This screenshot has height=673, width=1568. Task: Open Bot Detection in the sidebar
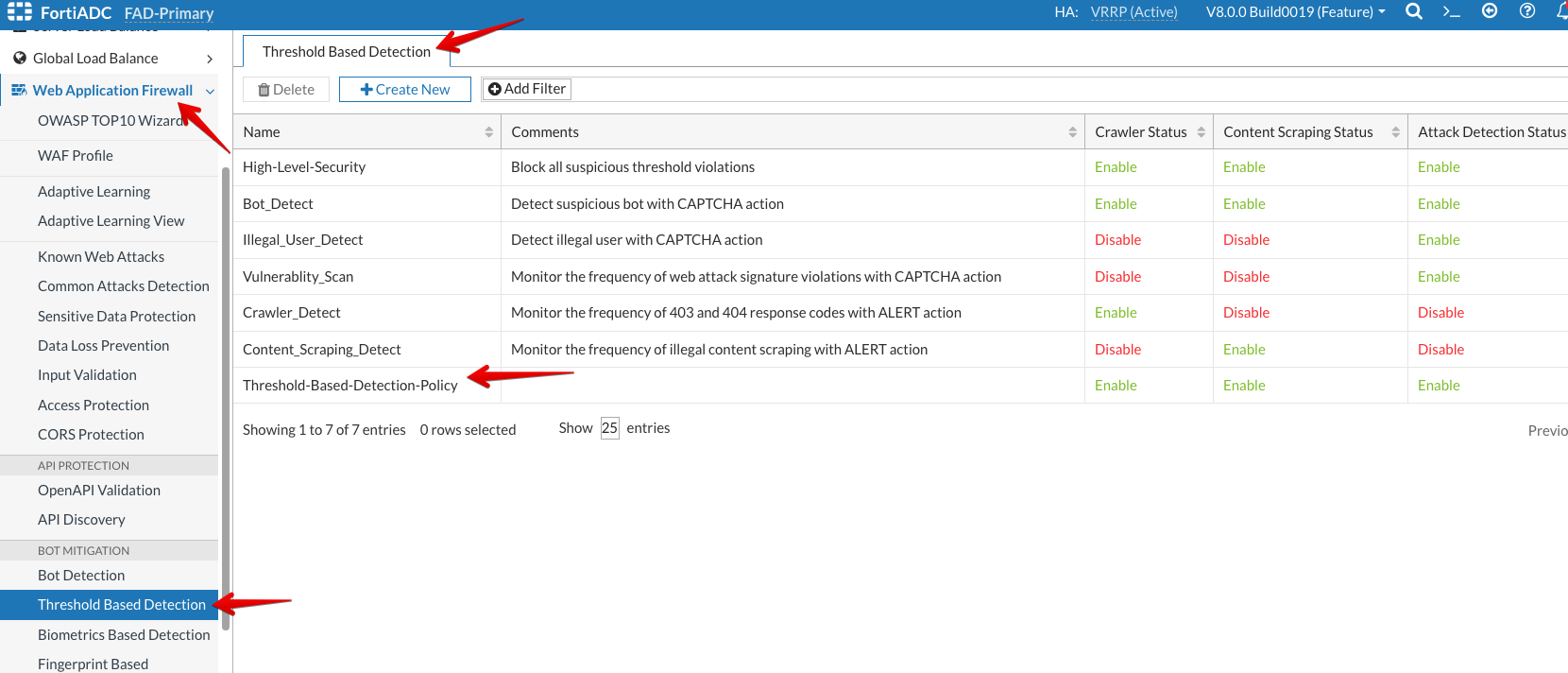pos(81,575)
